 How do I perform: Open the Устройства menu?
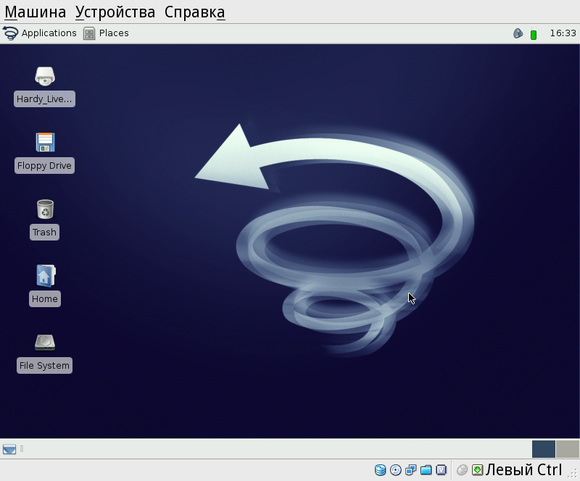(x=115, y=12)
